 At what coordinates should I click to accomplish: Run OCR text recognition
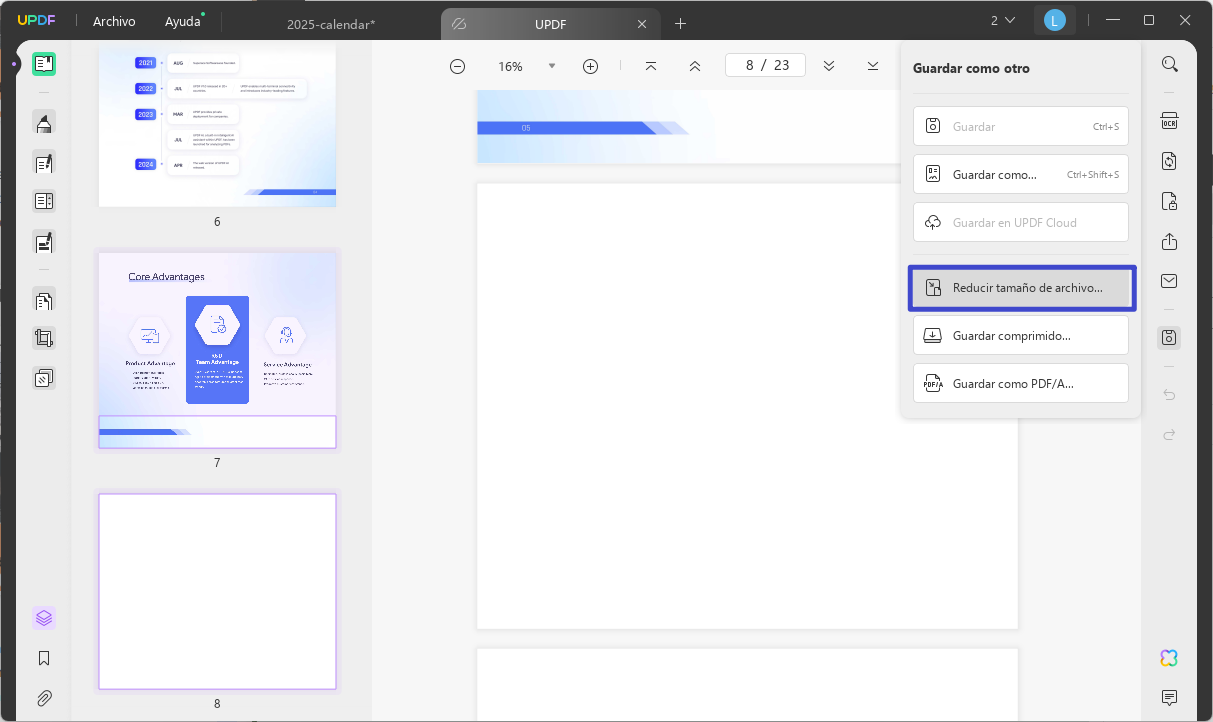pyautogui.click(x=1169, y=121)
